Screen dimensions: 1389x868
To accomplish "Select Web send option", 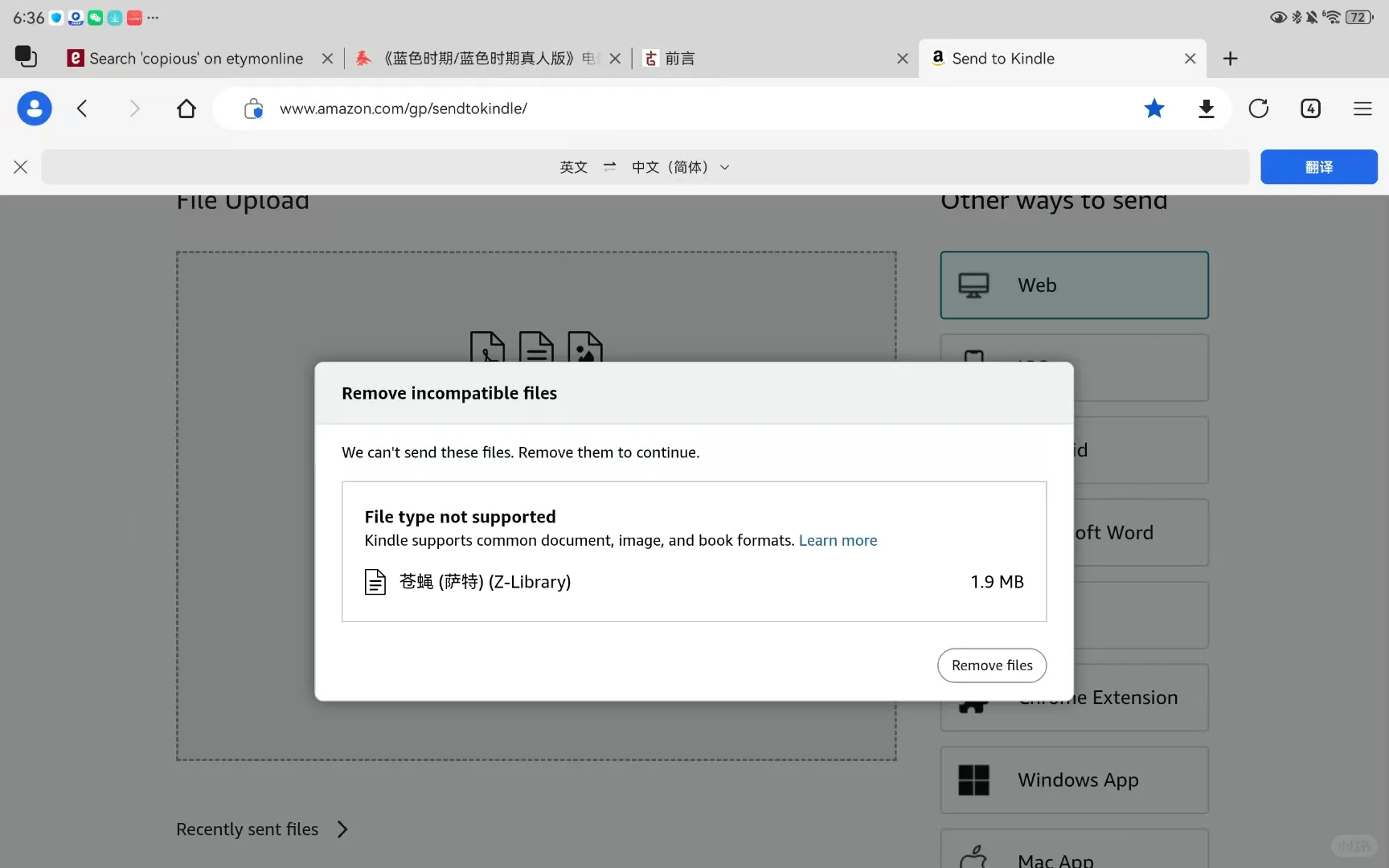I will tap(1074, 285).
